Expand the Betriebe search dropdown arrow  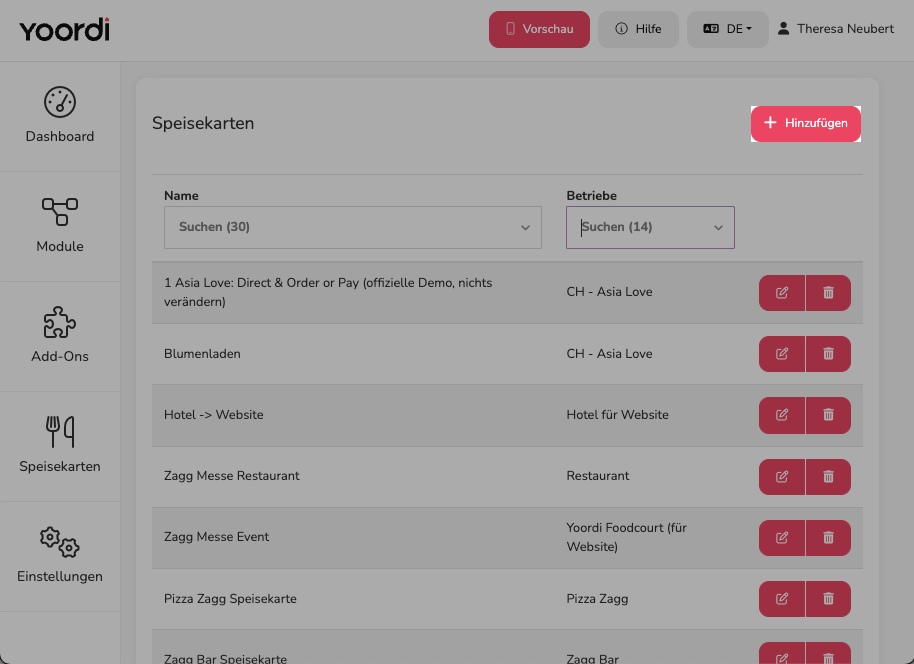coord(718,227)
